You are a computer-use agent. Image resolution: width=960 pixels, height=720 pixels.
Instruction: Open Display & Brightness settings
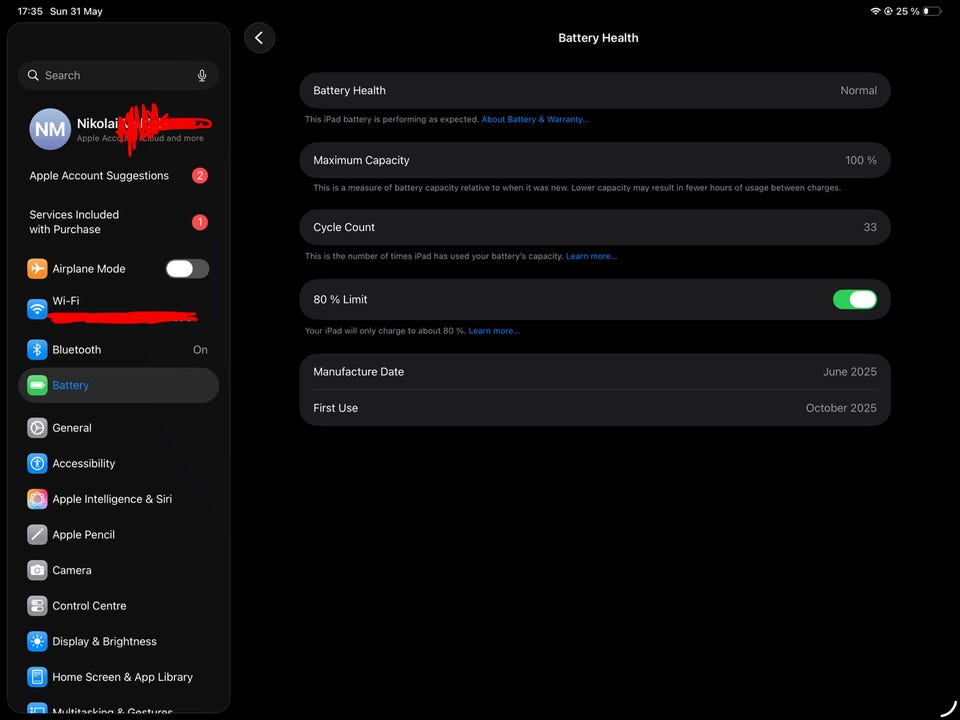[x=119, y=641]
